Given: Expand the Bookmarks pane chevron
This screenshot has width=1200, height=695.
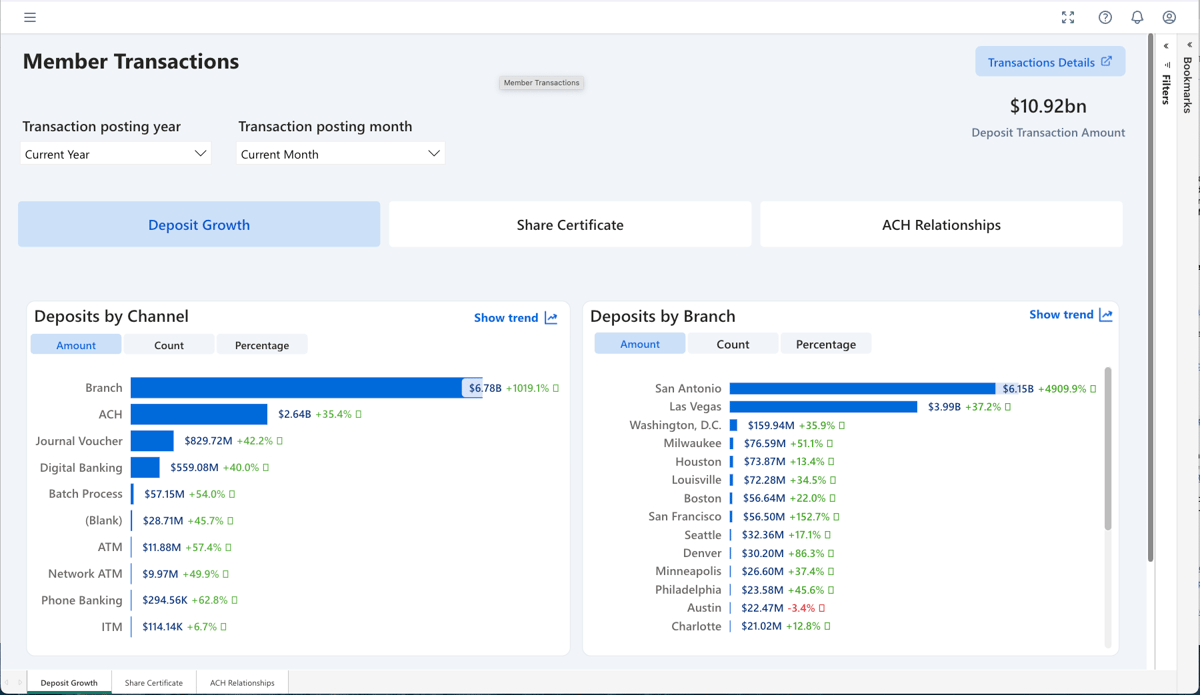Looking at the screenshot, I should tap(1189, 45).
